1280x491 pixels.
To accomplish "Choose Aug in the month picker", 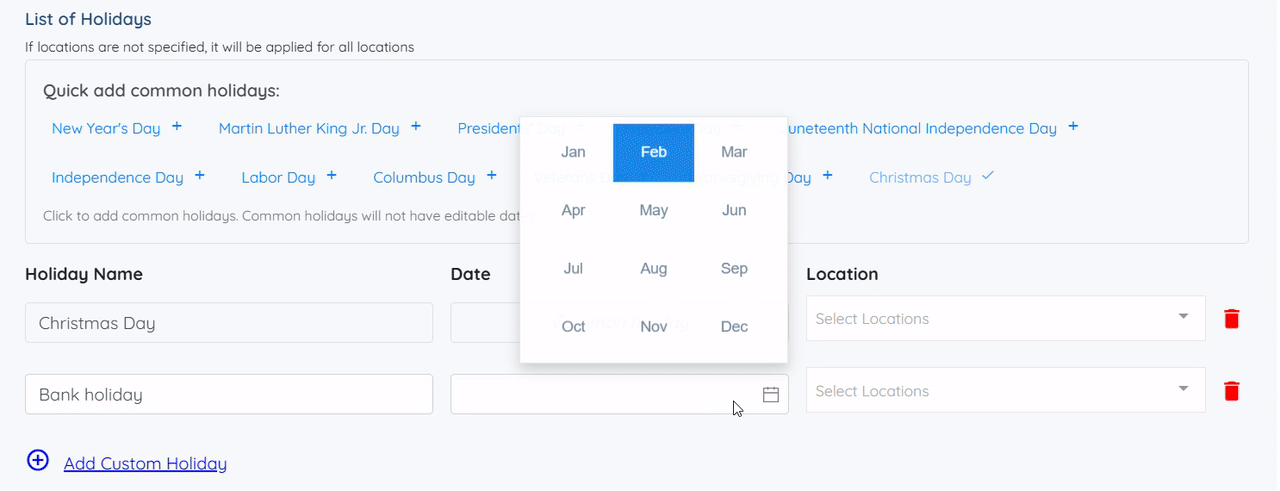I will click(654, 269).
